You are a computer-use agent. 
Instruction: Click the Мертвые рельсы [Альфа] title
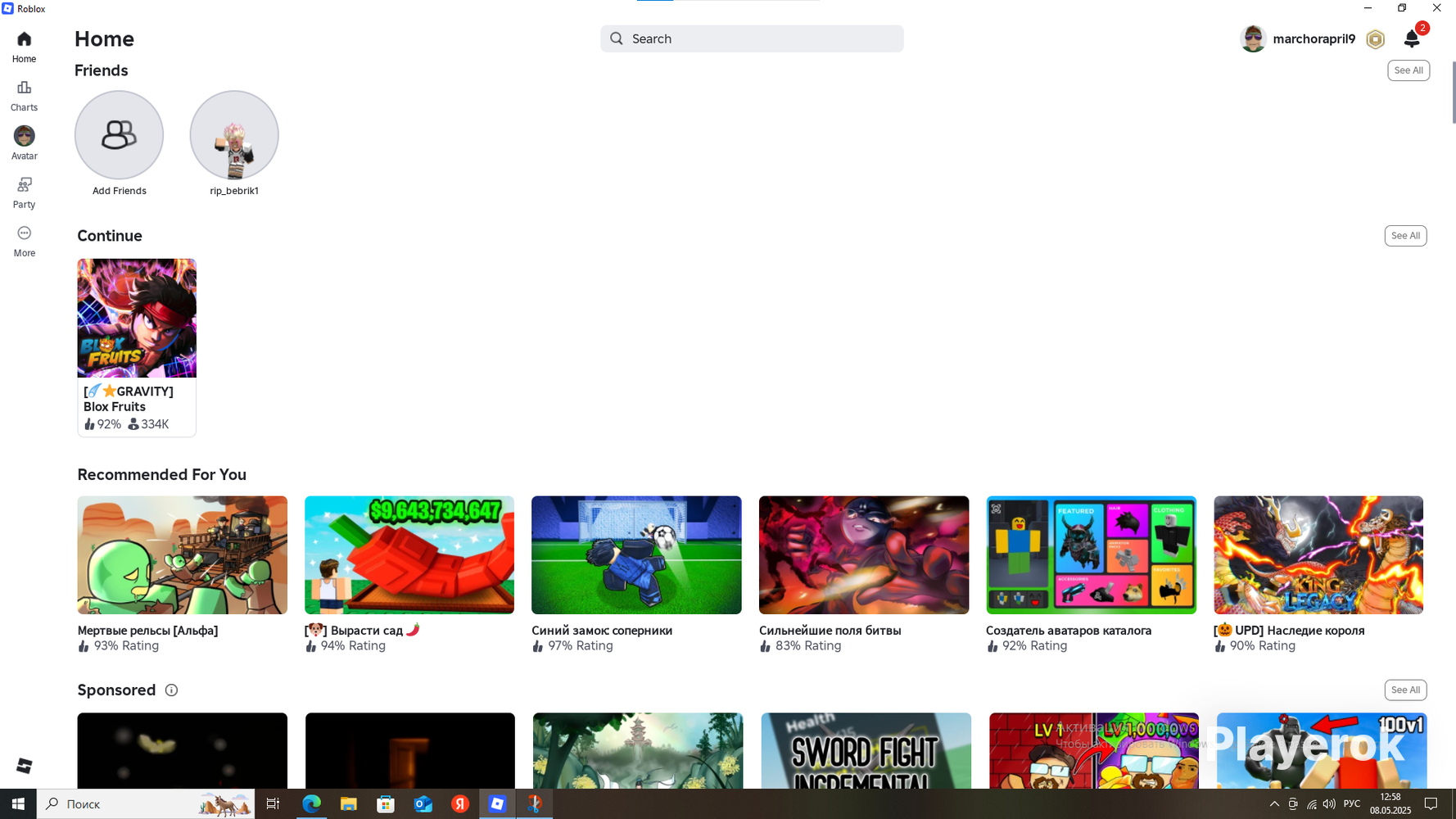(147, 631)
